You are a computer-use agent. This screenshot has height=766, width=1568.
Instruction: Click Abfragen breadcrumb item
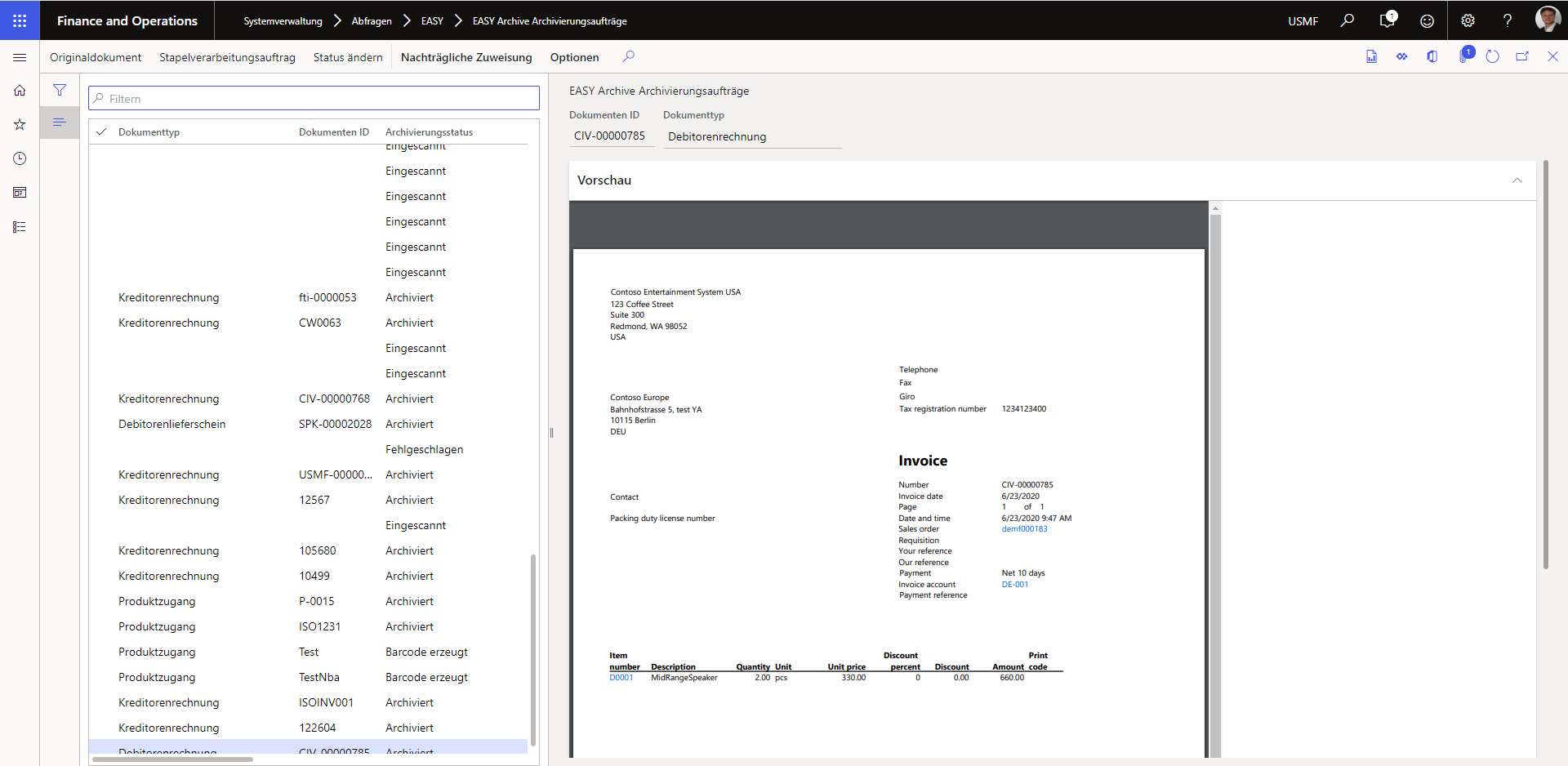372,21
